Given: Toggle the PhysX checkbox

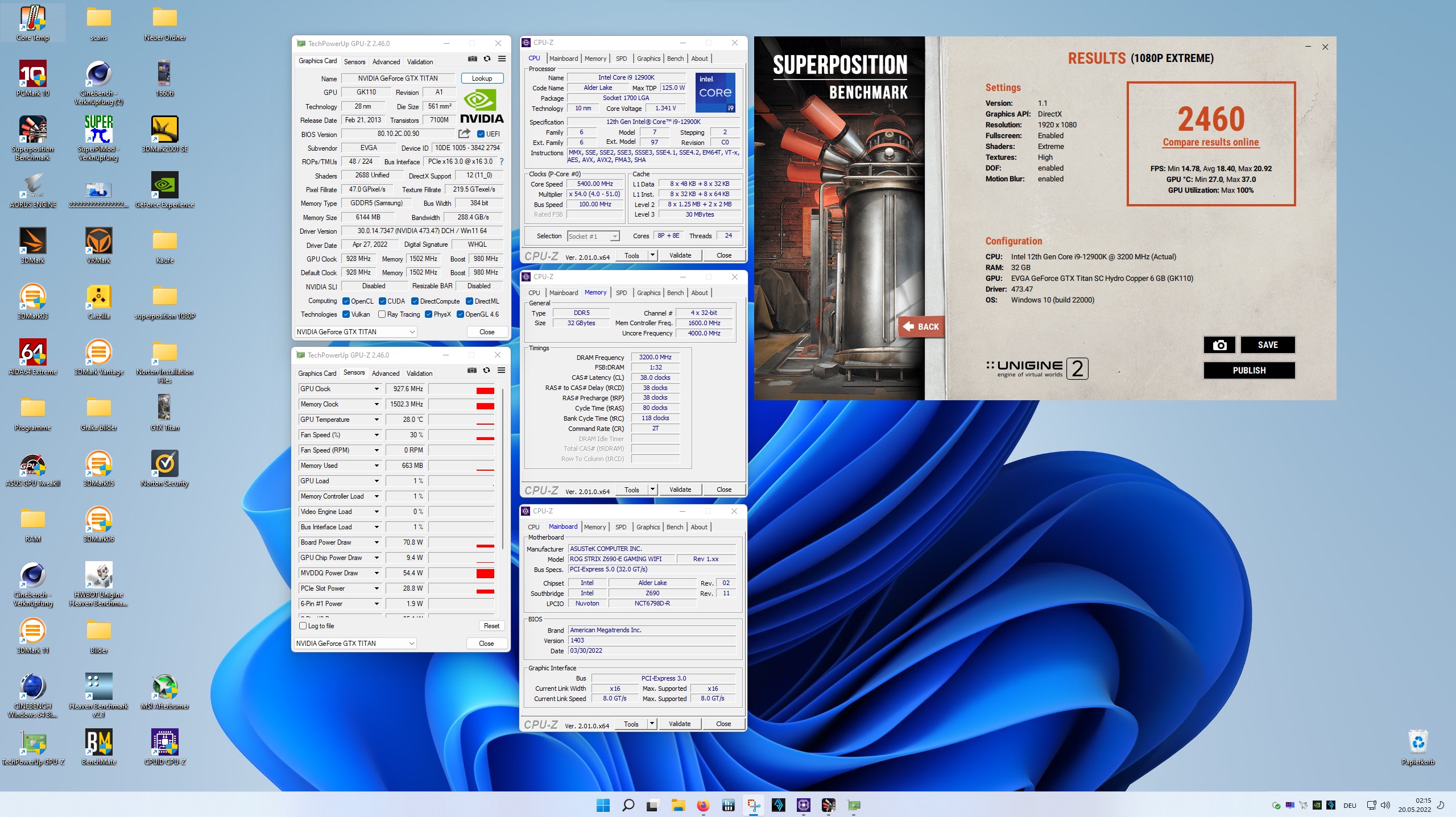Looking at the screenshot, I should point(428,314).
